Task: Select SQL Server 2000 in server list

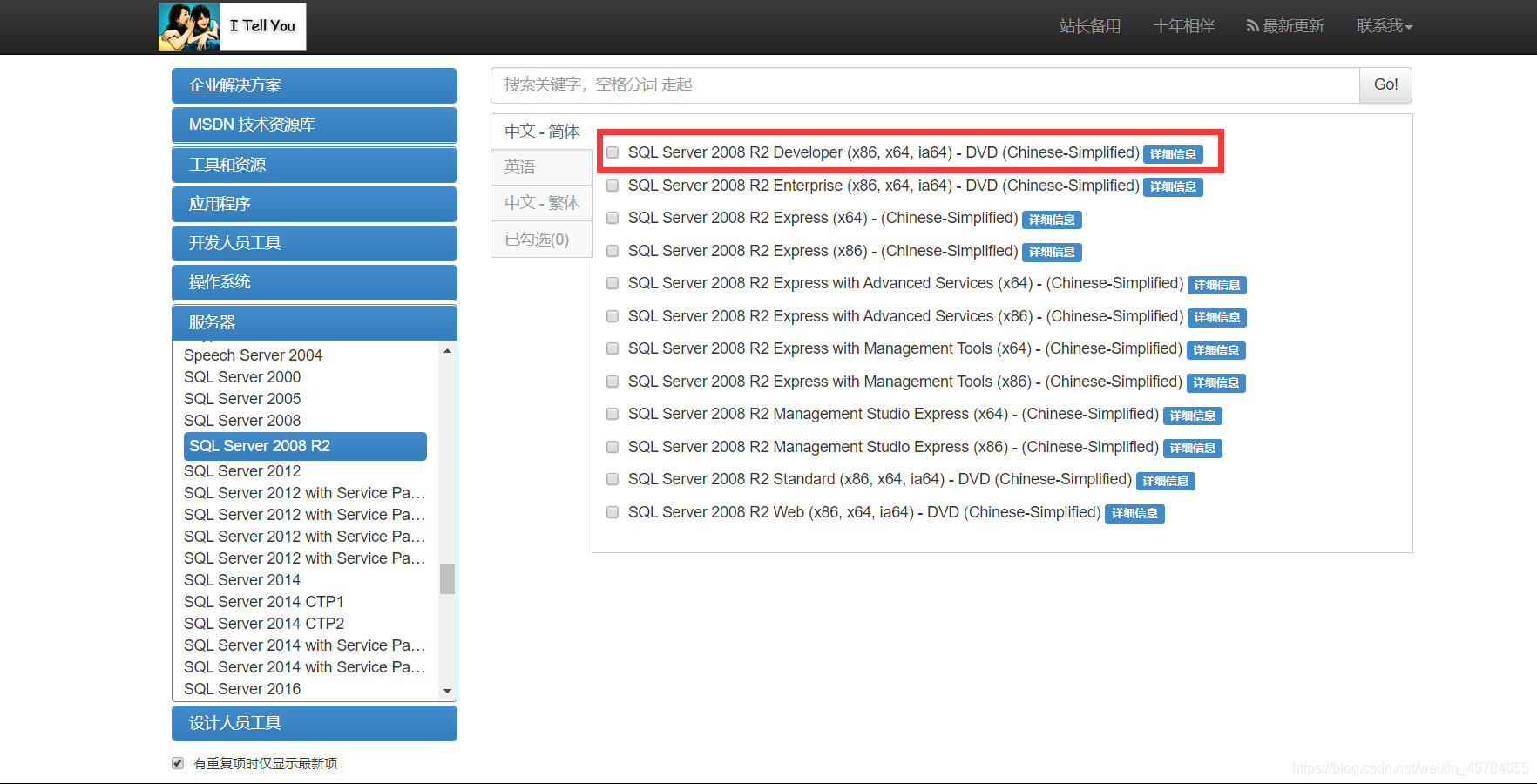Action: [242, 377]
